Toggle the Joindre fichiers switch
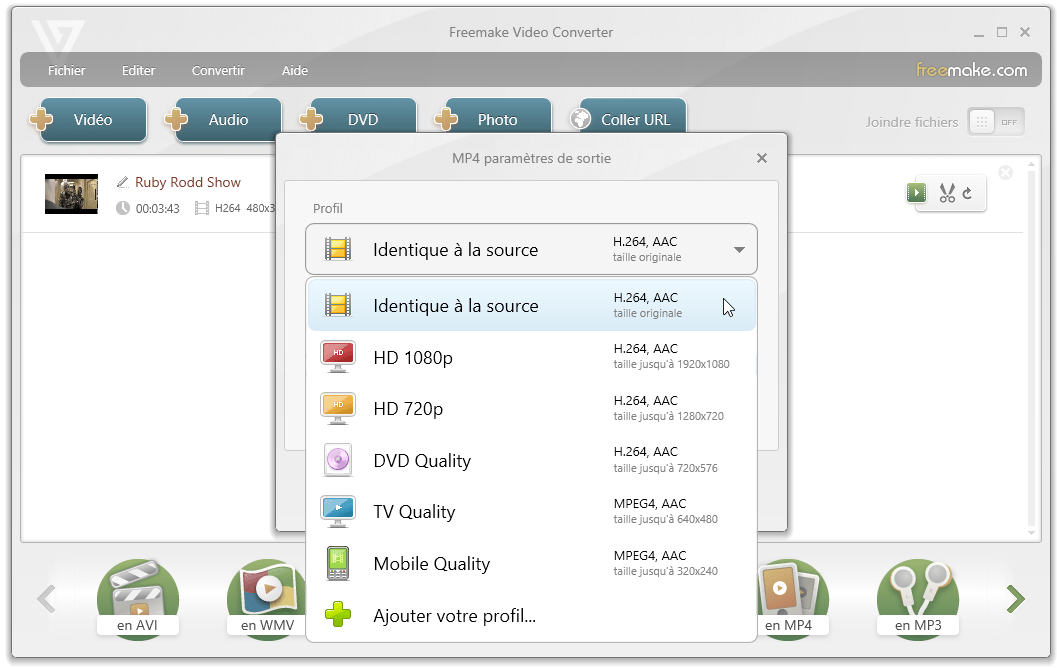 996,122
